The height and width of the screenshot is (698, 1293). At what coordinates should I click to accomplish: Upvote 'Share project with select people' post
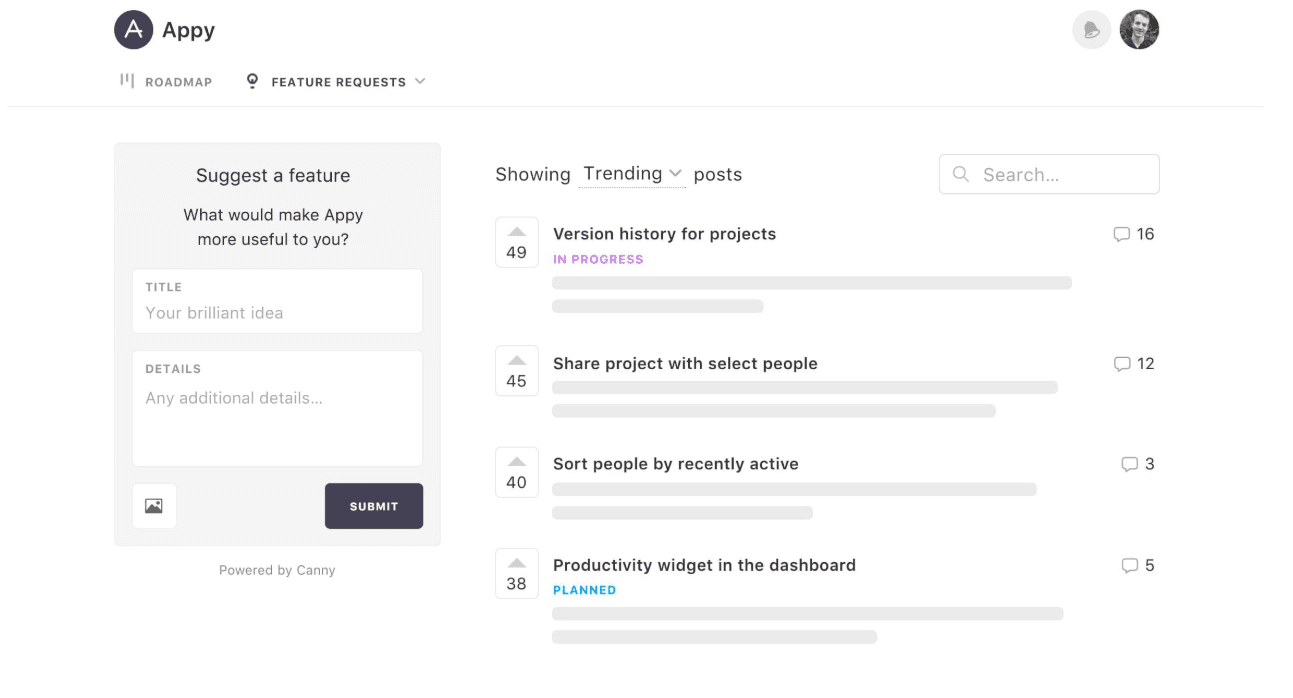click(517, 371)
